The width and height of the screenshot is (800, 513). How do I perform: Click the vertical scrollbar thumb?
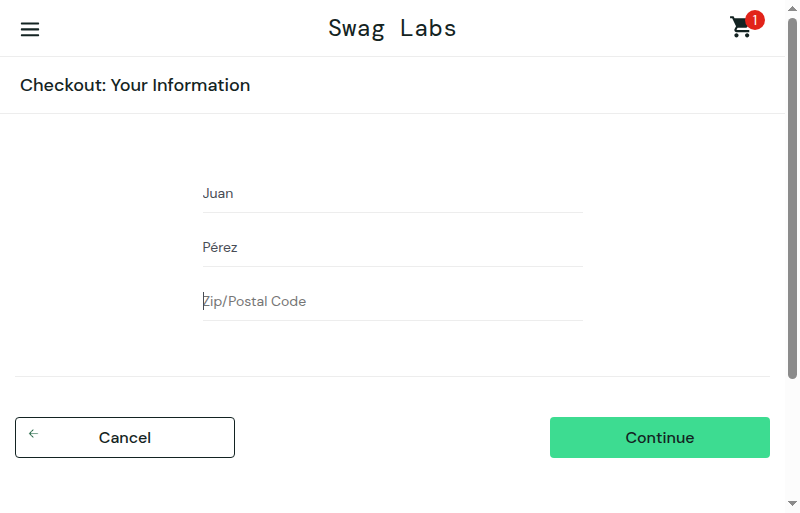[792, 199]
